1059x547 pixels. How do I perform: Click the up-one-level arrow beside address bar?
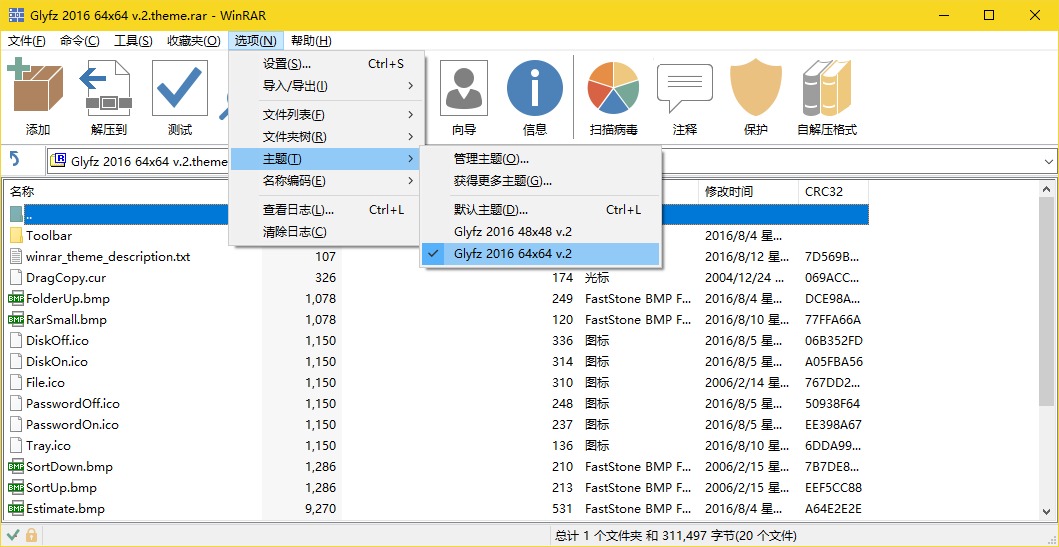[x=16, y=160]
